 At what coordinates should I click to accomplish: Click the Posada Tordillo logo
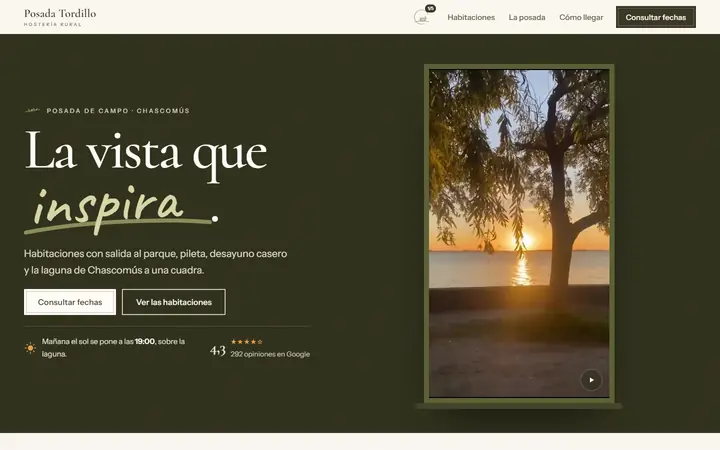[x=60, y=17]
